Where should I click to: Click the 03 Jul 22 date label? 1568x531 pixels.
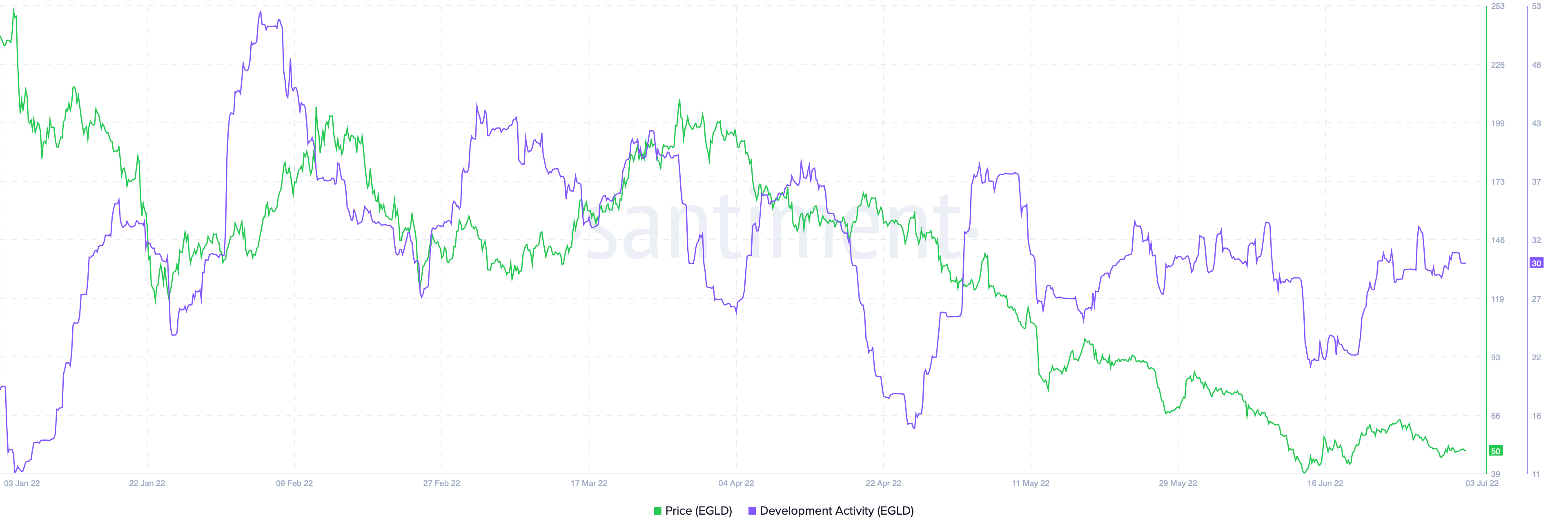pos(1481,484)
